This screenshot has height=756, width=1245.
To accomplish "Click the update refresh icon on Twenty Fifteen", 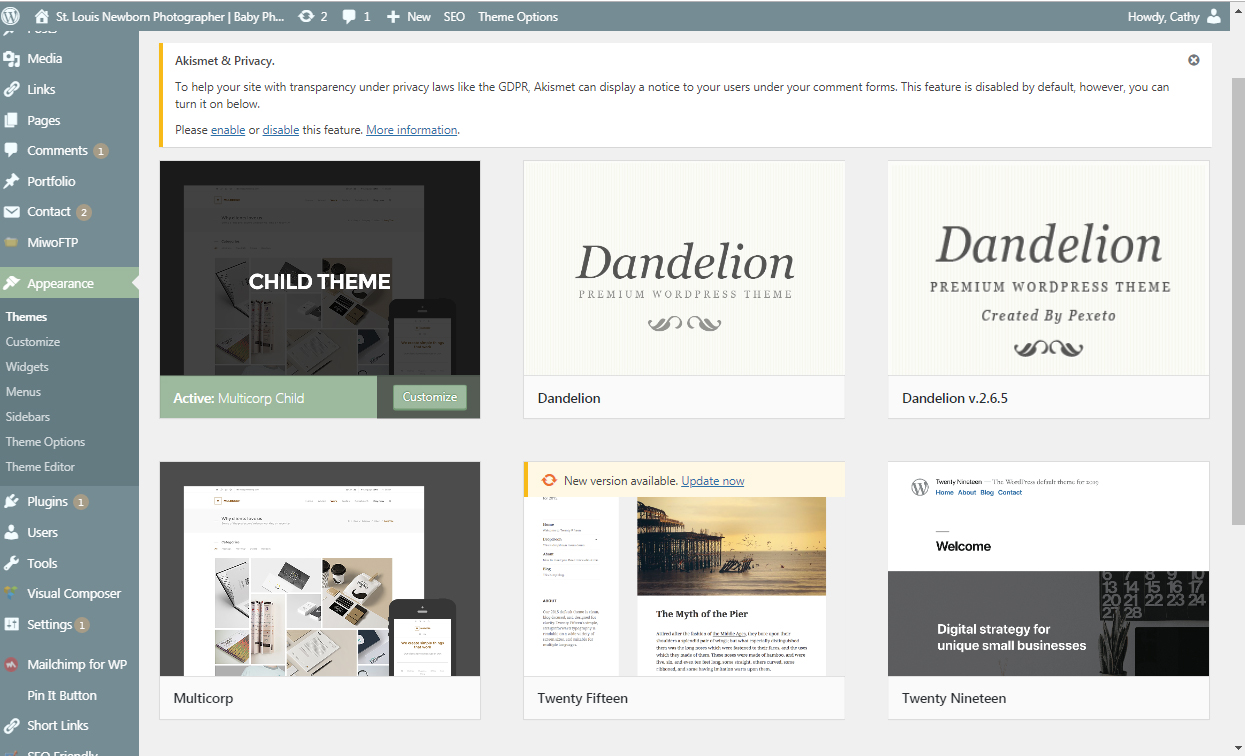I will point(549,480).
